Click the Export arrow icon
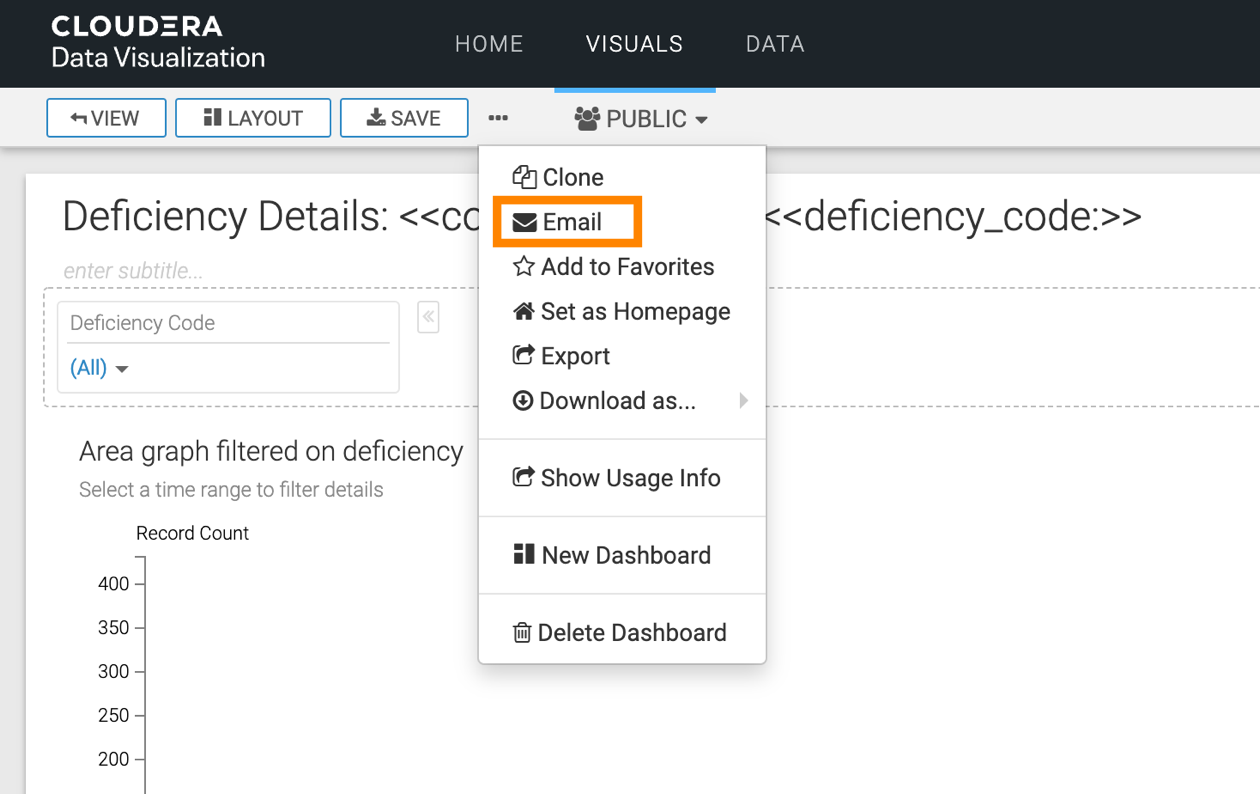1260x794 pixels. 523,355
